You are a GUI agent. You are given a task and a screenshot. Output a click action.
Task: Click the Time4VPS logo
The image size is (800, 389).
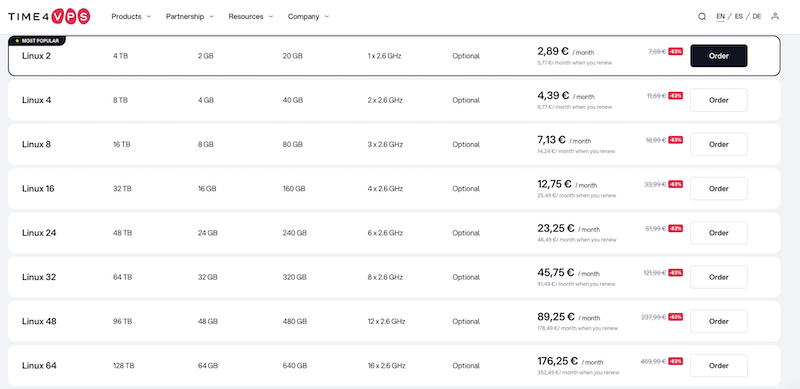coord(49,16)
